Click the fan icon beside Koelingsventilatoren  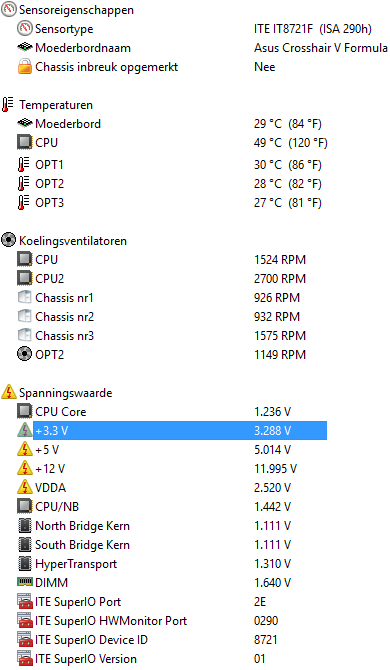point(9,240)
